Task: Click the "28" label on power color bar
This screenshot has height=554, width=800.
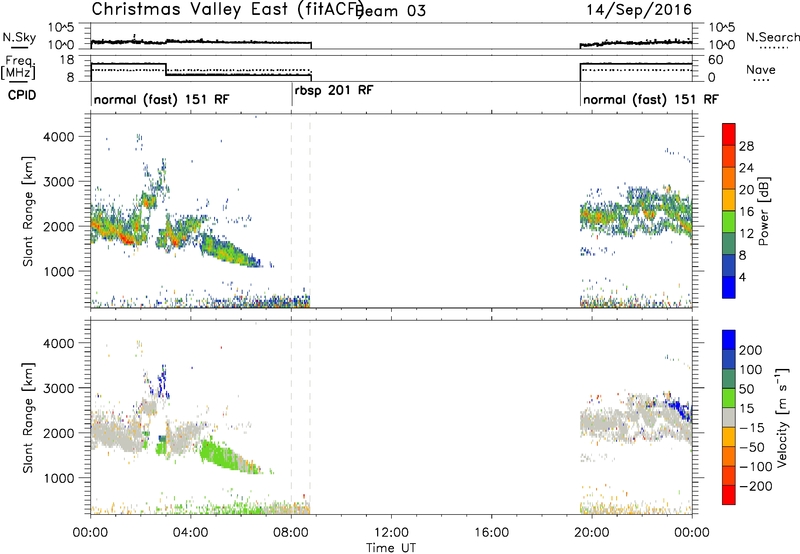Action: 746,146
